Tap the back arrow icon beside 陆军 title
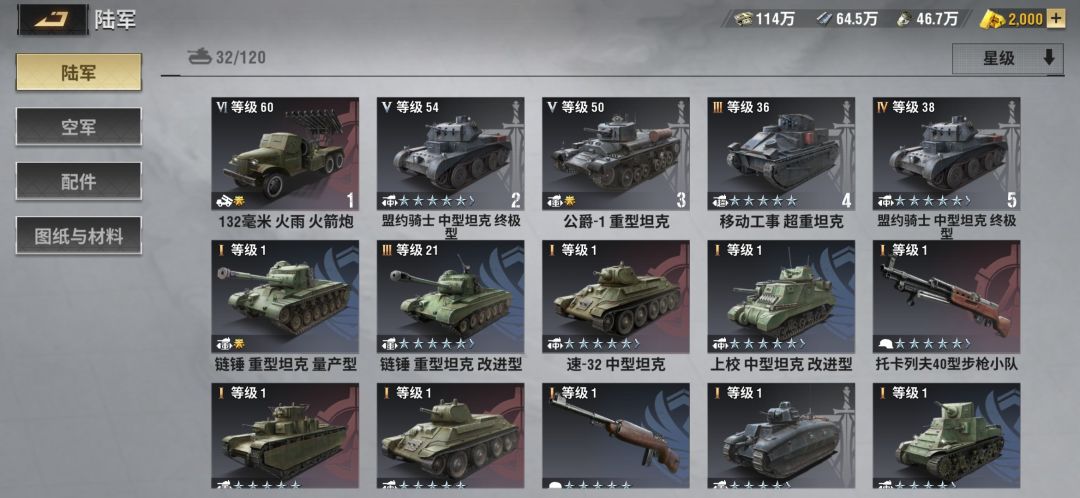 [54, 18]
